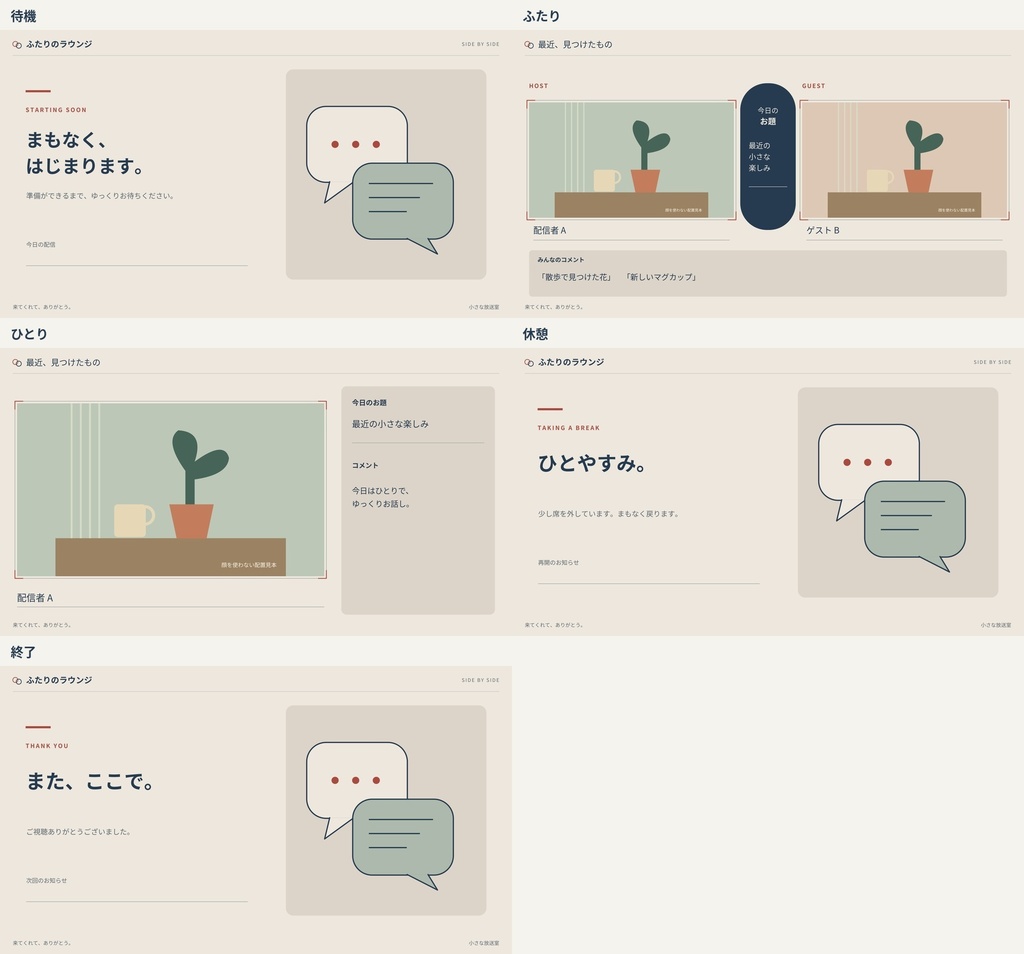Click the comment 「新しいマグカップ」
The image size is (1024, 954).
coord(661,277)
